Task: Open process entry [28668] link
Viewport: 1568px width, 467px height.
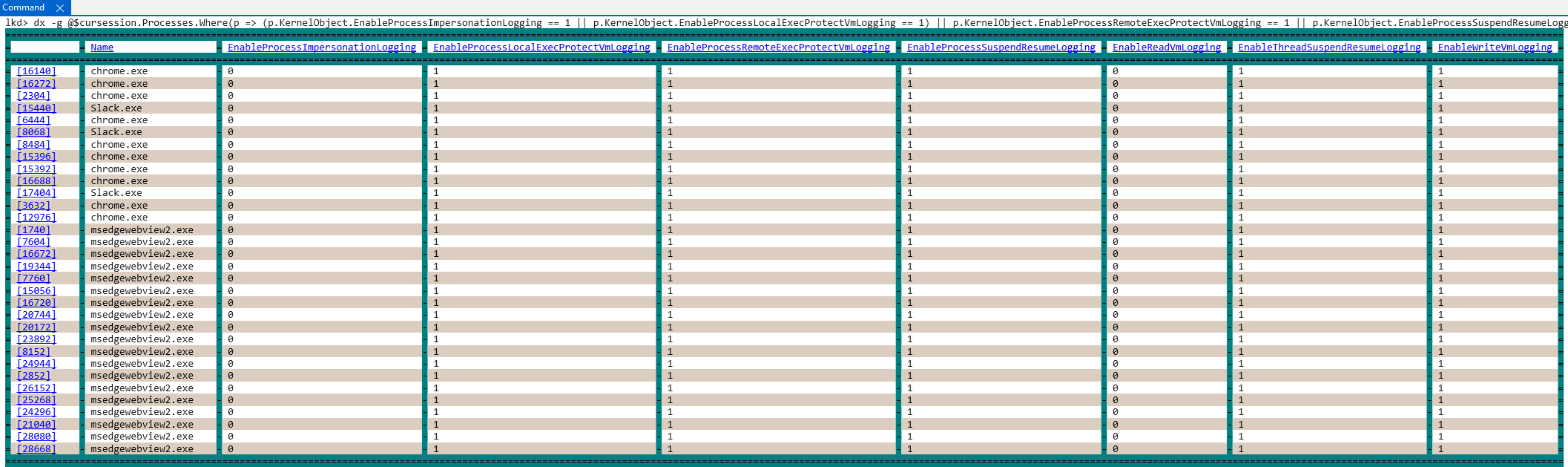Action: click(36, 449)
